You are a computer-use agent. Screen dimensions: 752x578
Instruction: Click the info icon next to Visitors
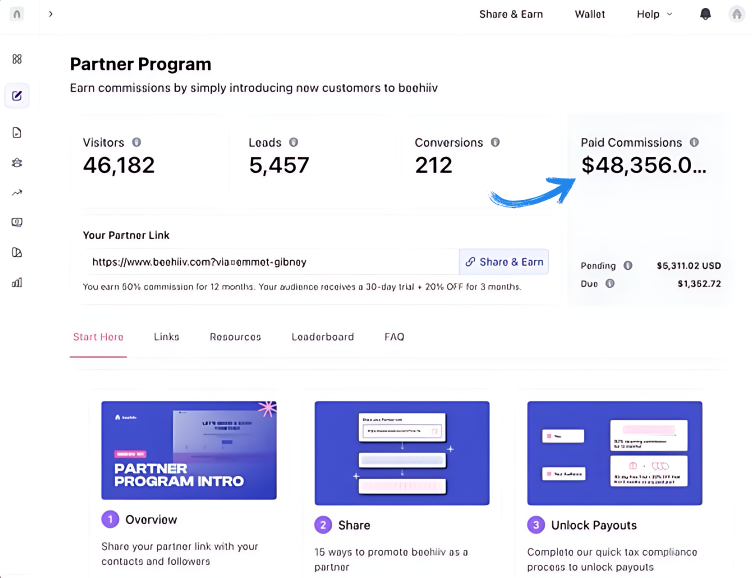coord(137,142)
